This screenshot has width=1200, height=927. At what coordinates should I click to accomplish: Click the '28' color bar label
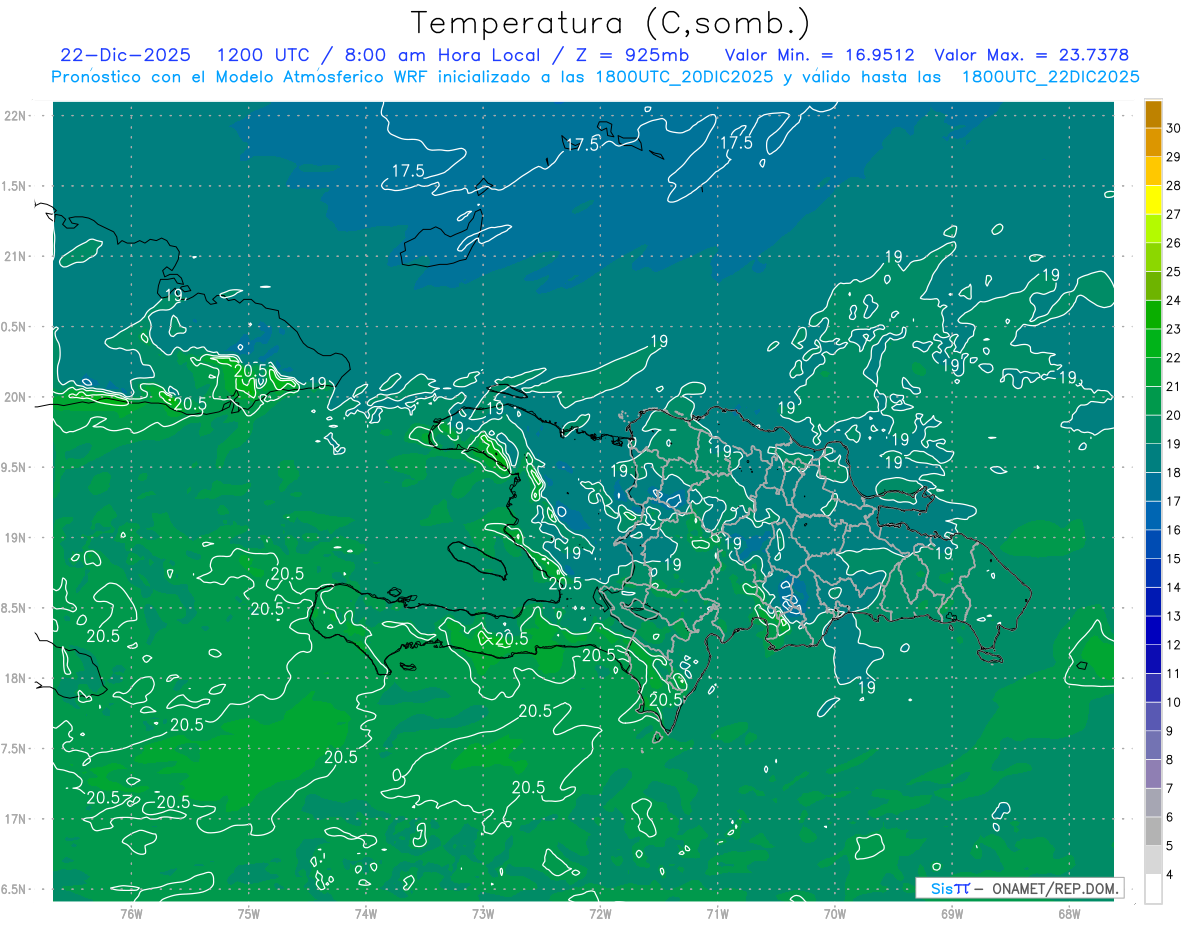click(1174, 186)
